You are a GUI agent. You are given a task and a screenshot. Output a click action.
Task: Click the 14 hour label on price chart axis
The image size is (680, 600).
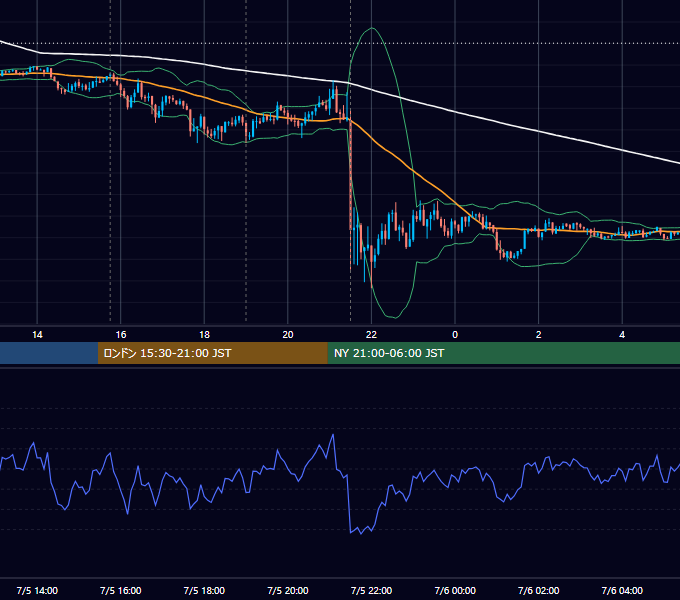[x=37, y=335]
